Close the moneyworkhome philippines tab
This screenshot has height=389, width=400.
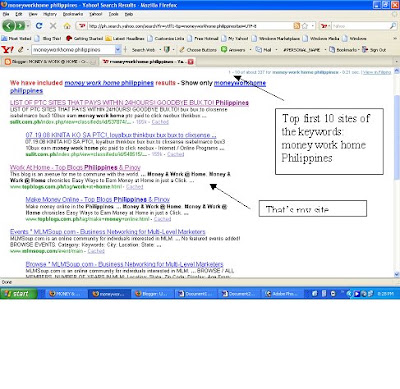pos(191,62)
